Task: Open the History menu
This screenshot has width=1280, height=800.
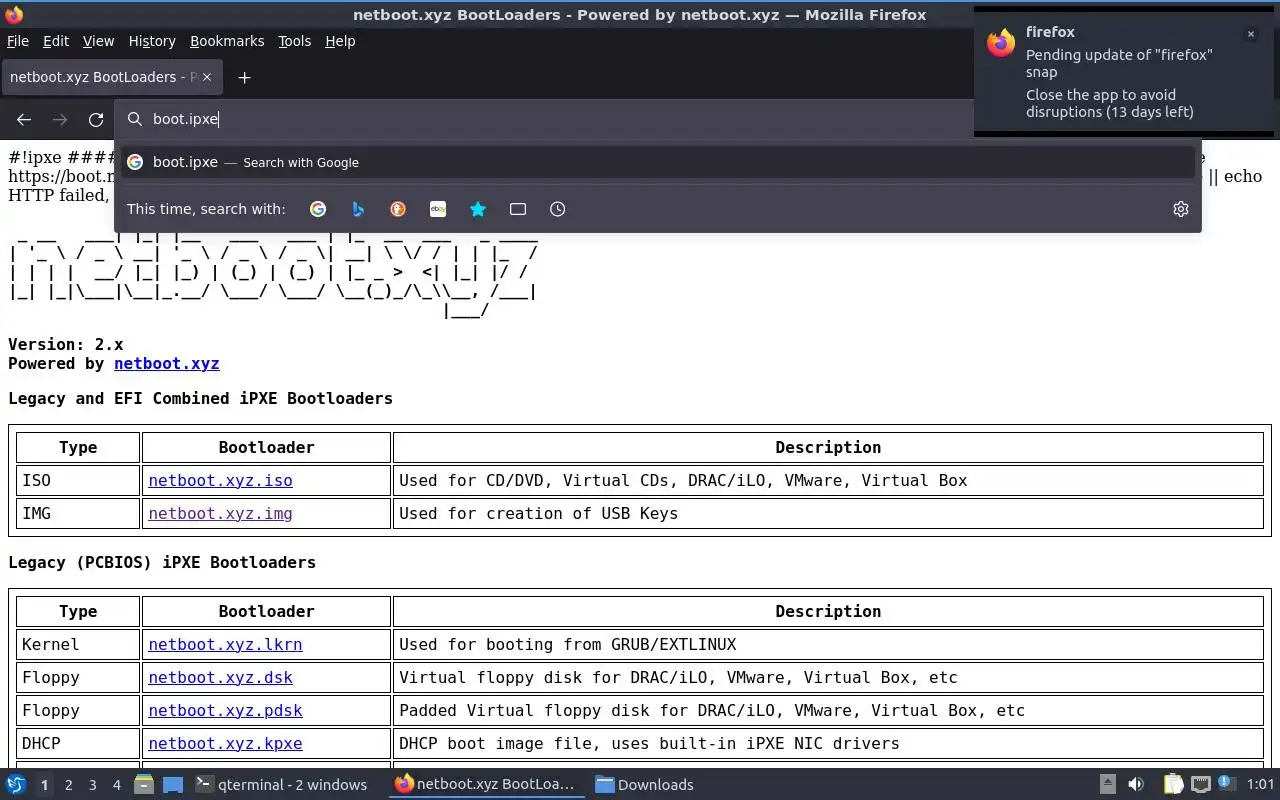Action: point(152,41)
